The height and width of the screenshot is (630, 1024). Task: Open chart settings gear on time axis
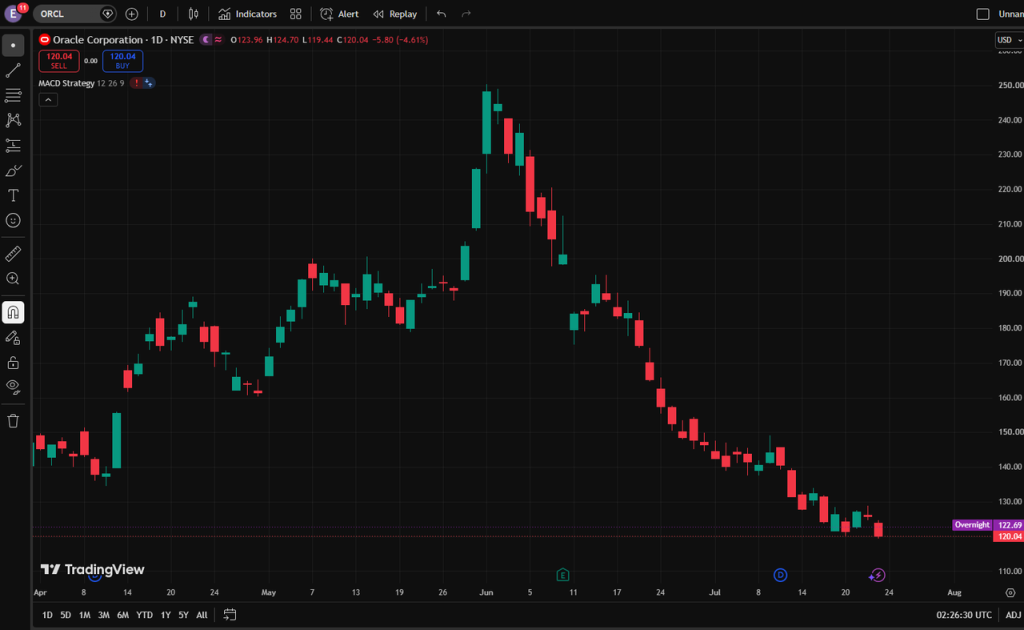click(x=1010, y=593)
